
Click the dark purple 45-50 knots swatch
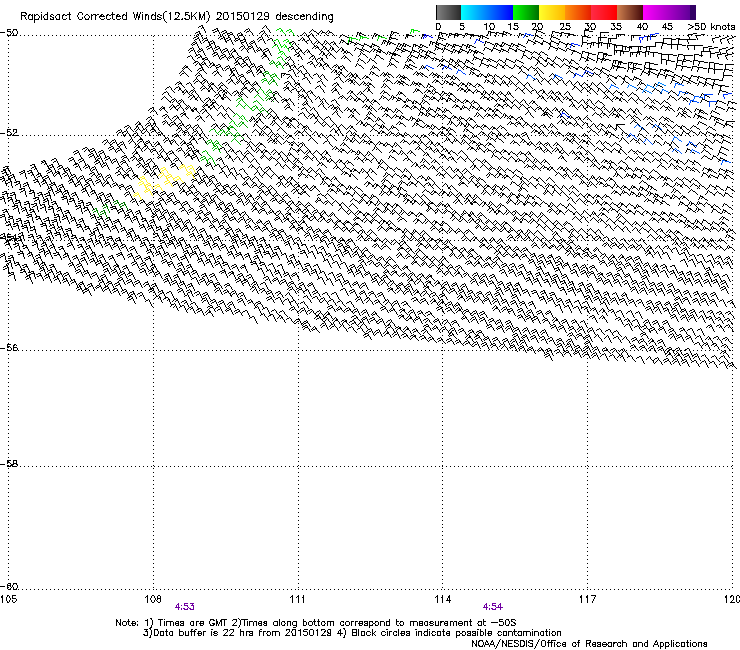pos(682,12)
